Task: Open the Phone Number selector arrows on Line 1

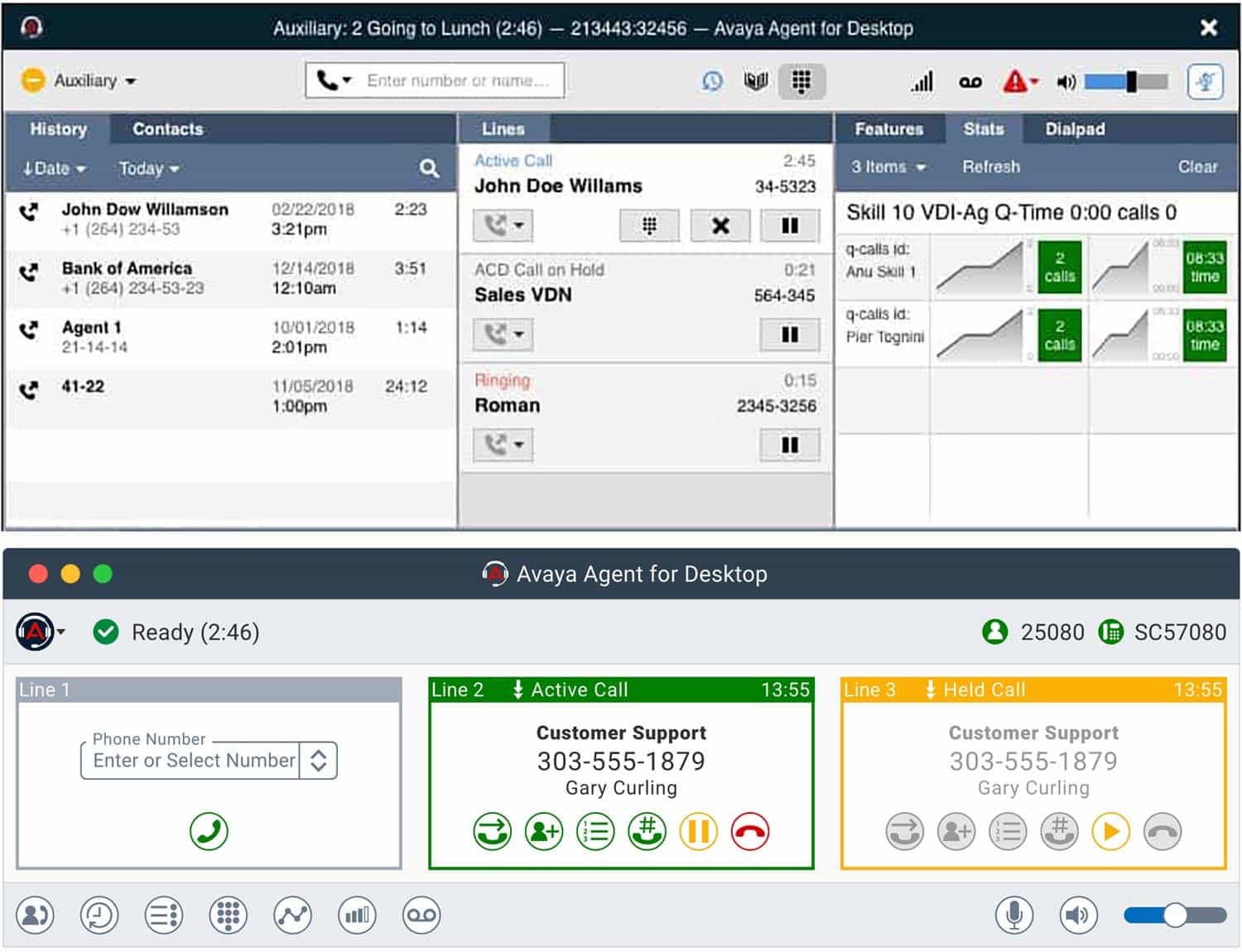Action: 318,761
